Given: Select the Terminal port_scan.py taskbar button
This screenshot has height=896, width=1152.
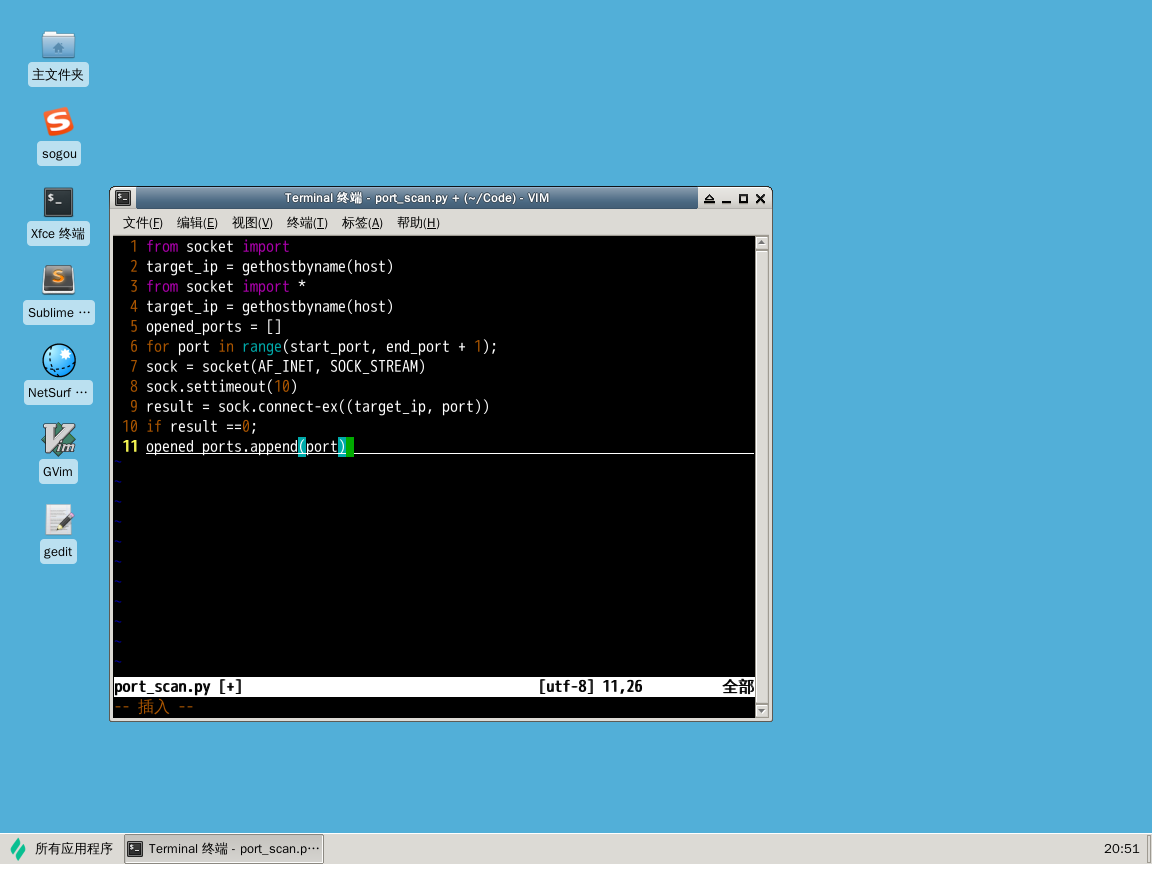Looking at the screenshot, I should click(x=224, y=849).
